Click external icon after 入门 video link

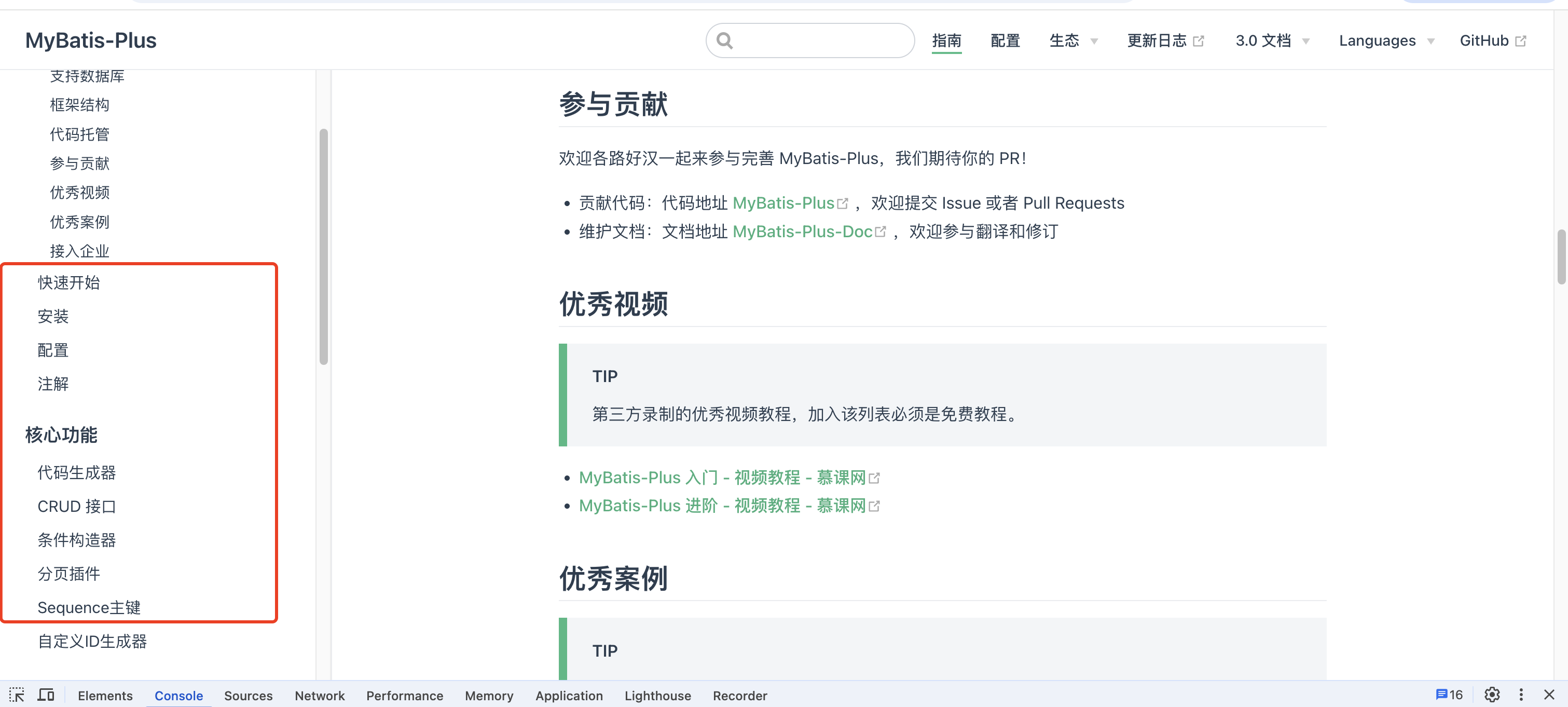pos(874,478)
